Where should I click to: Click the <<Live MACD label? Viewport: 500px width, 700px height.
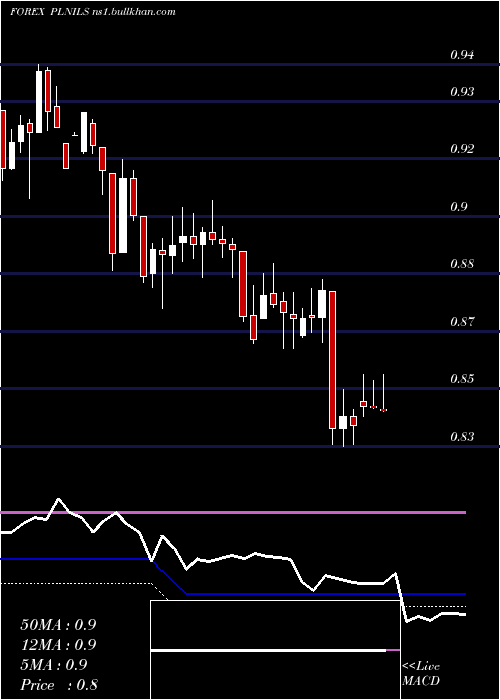[x=421, y=674]
